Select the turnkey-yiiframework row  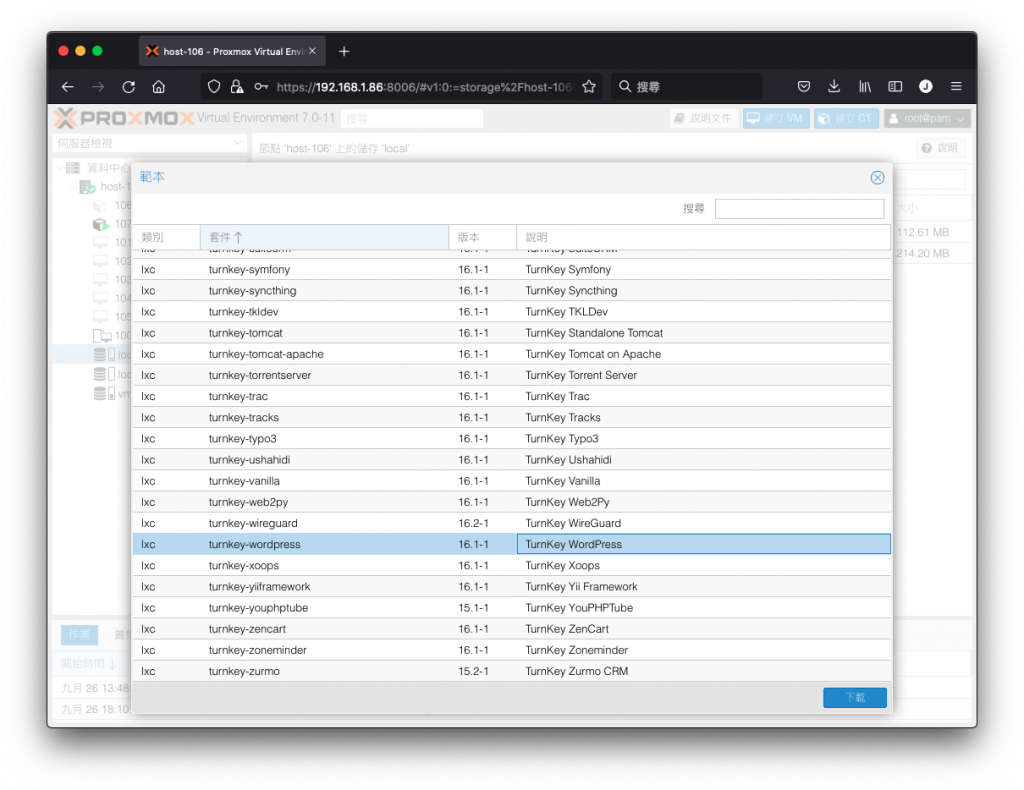(x=511, y=586)
